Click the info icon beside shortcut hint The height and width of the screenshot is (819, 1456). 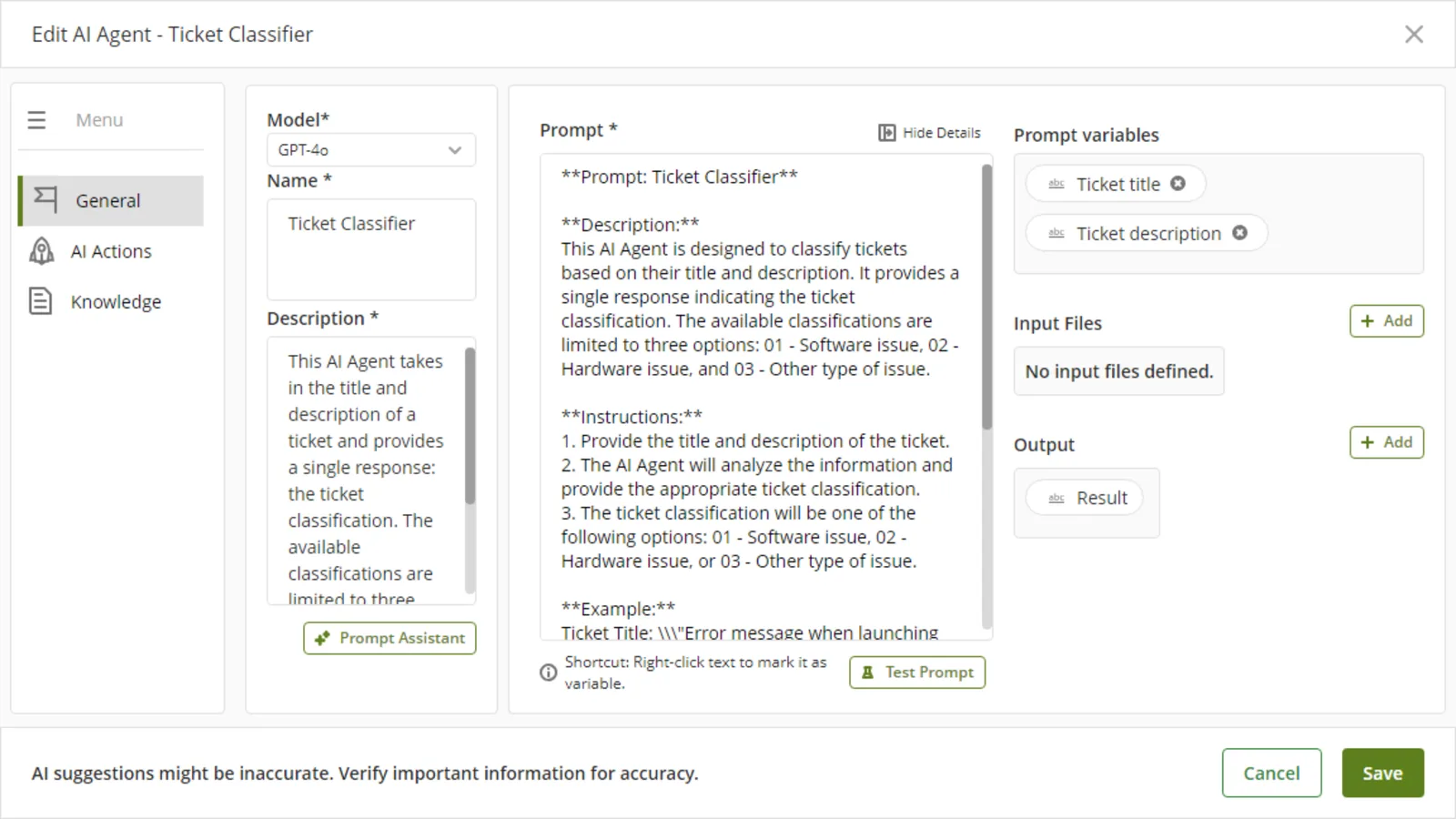point(548,672)
